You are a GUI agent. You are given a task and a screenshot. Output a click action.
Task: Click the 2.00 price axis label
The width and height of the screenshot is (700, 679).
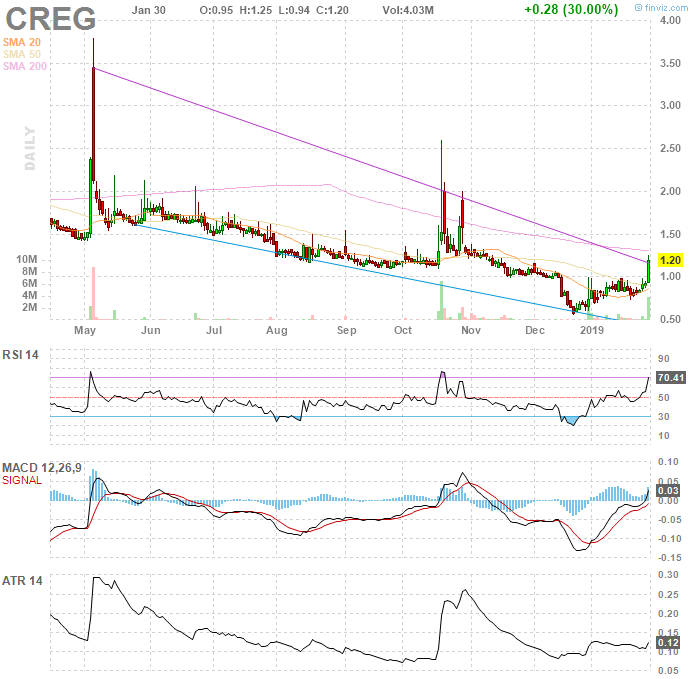[x=670, y=191]
